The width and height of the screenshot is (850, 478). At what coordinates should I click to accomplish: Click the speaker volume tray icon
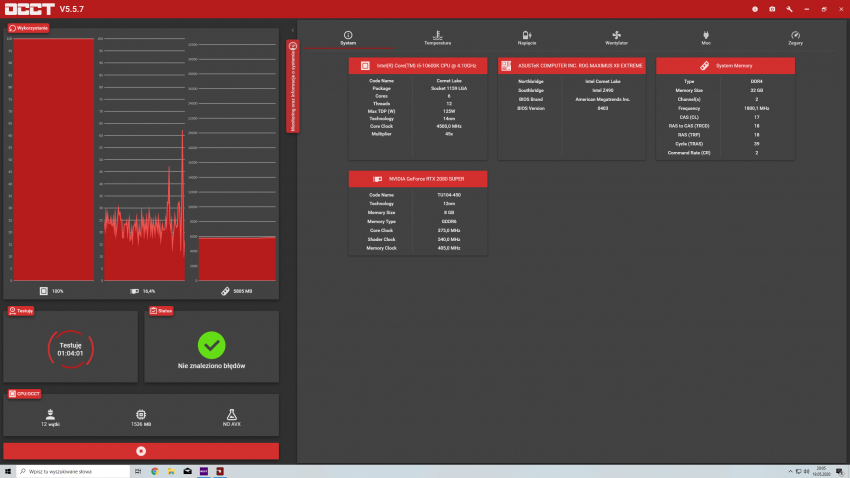[x=806, y=471]
